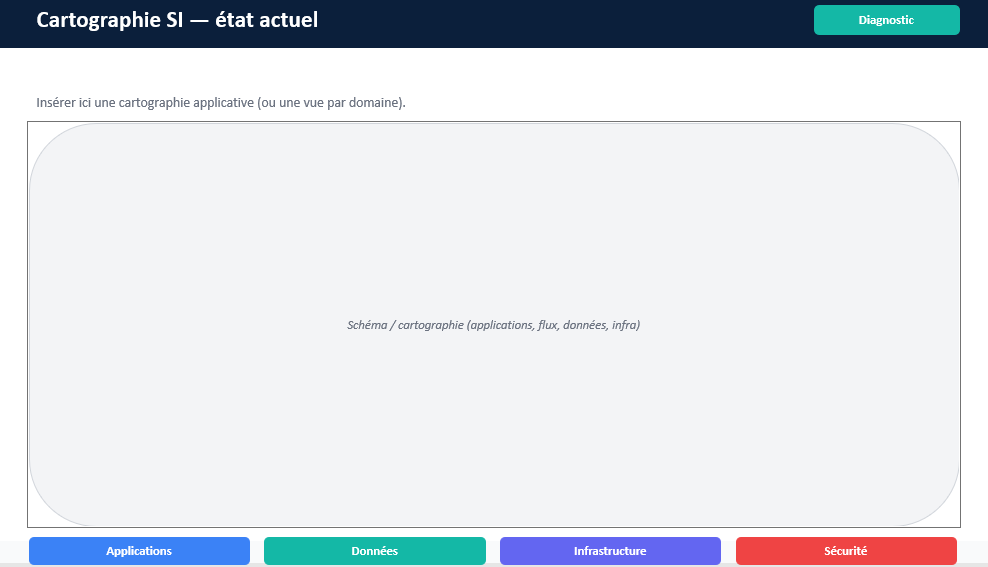
Task: Click the light gray strip below the buttons
Action: pyautogui.click(x=494, y=565)
